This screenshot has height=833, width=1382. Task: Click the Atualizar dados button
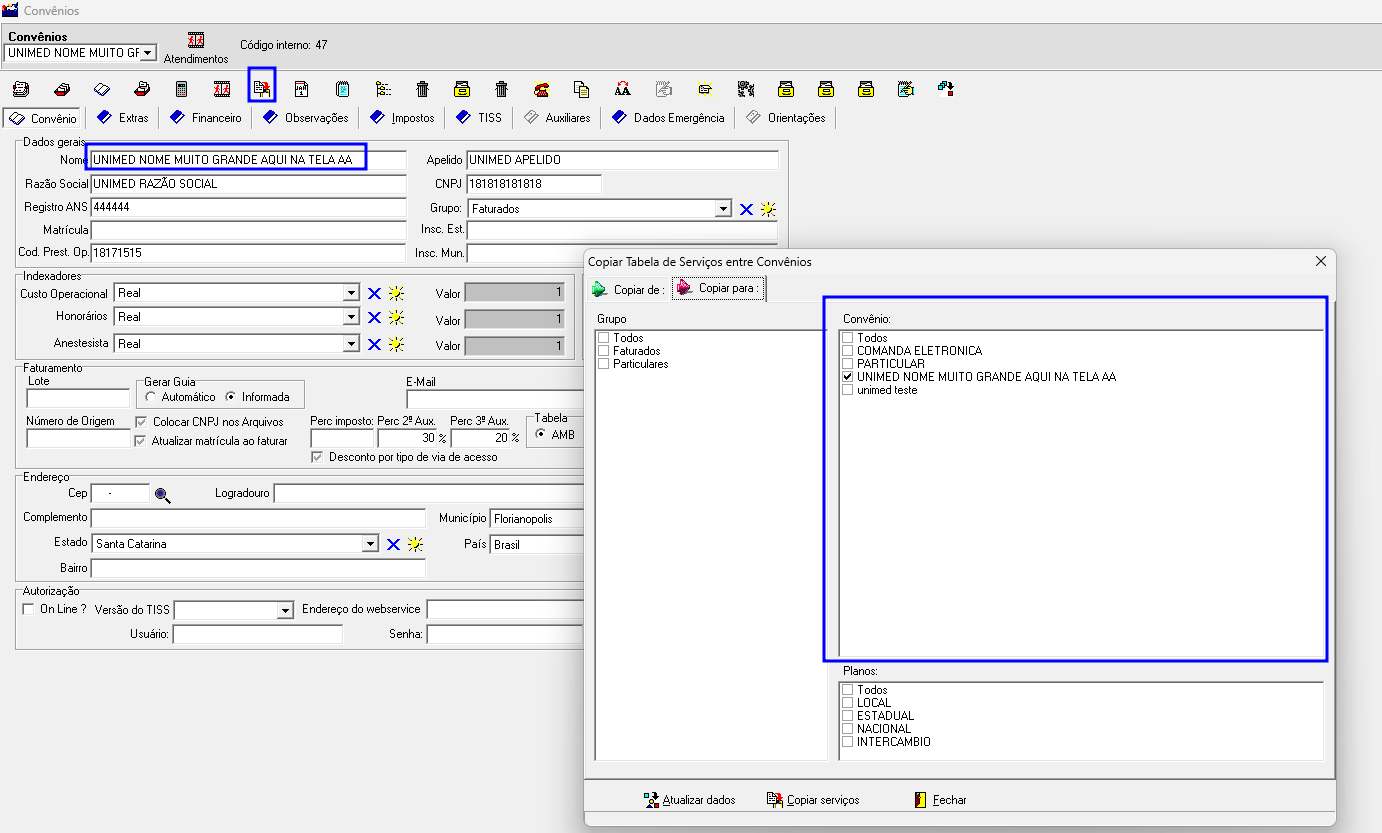tap(689, 800)
